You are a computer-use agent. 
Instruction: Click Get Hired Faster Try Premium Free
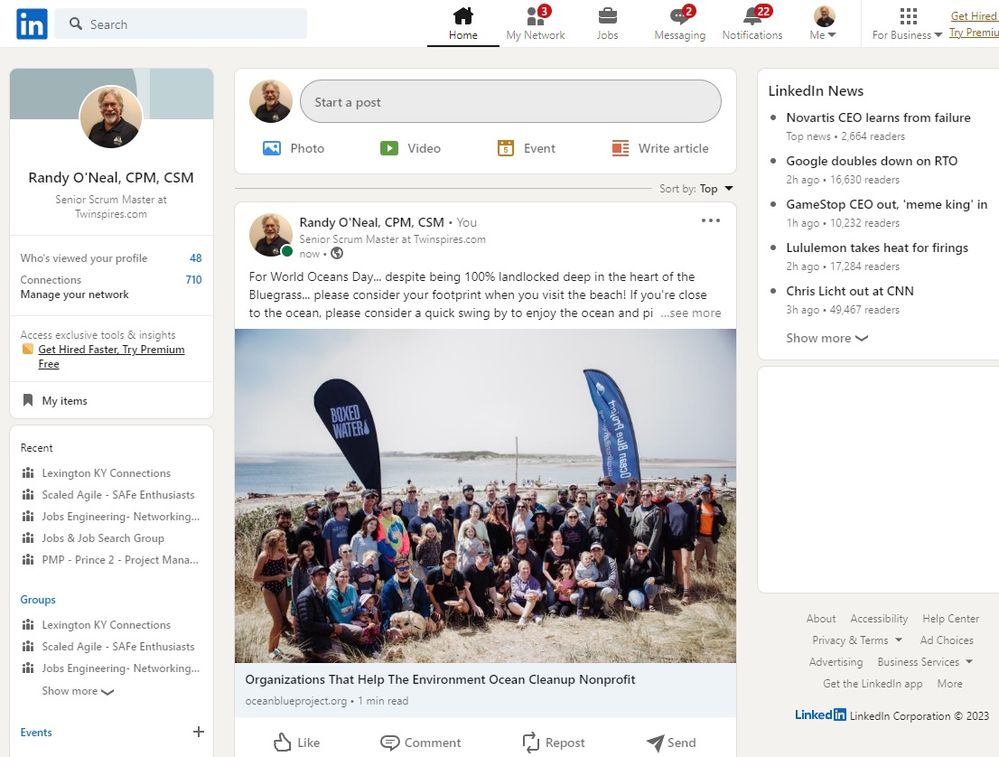coord(111,356)
